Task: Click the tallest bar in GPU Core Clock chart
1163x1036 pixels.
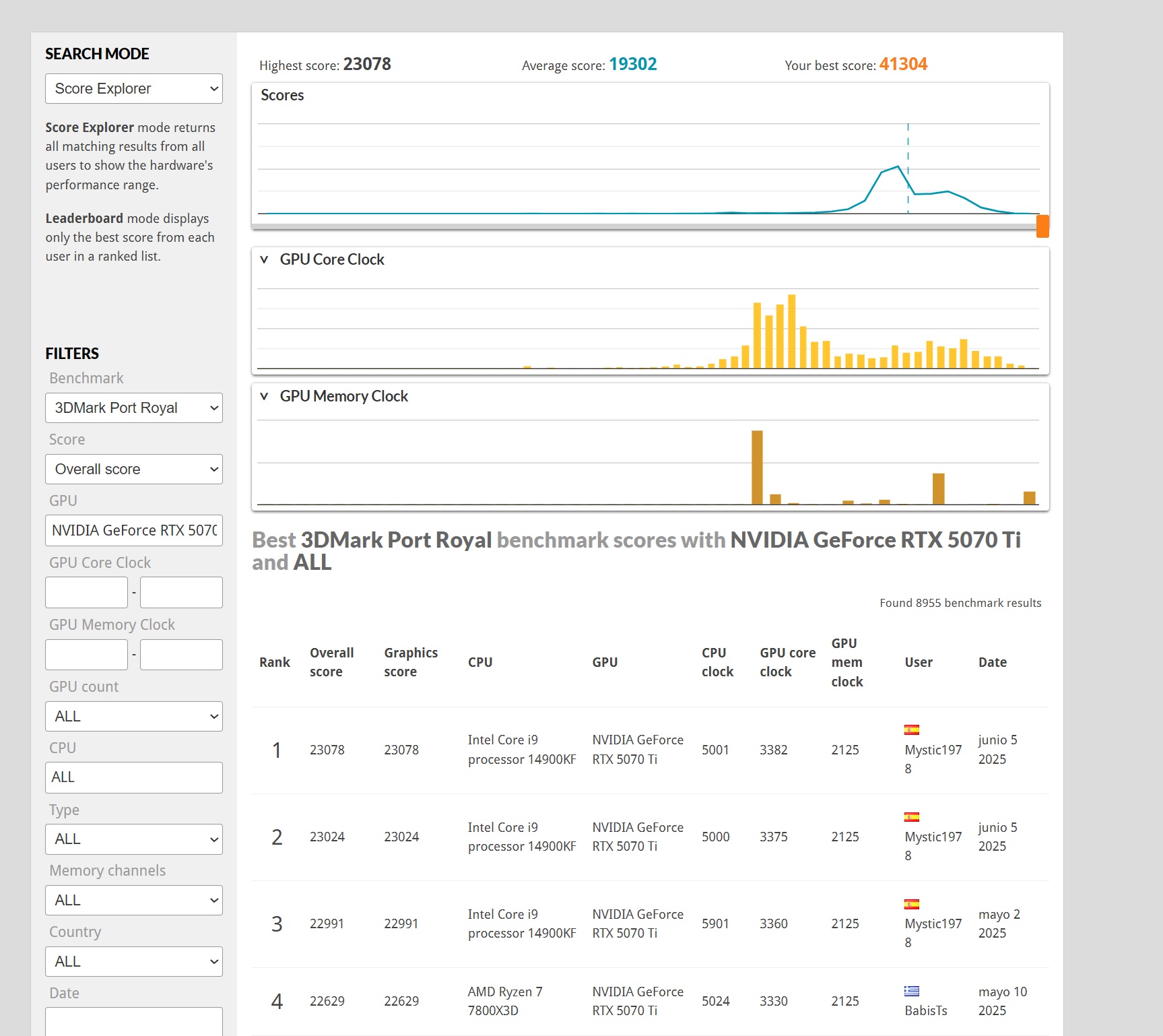Action: click(x=792, y=331)
